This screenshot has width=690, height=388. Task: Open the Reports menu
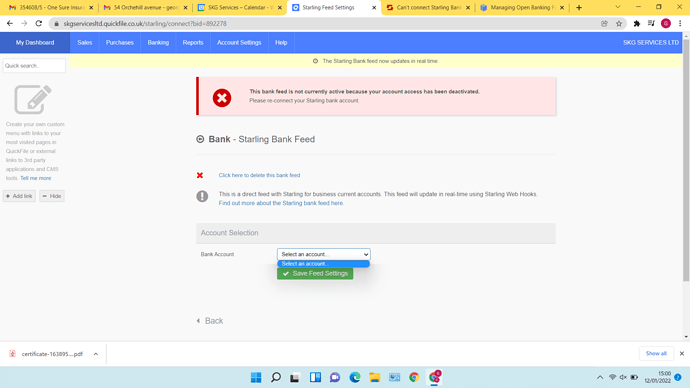click(193, 43)
